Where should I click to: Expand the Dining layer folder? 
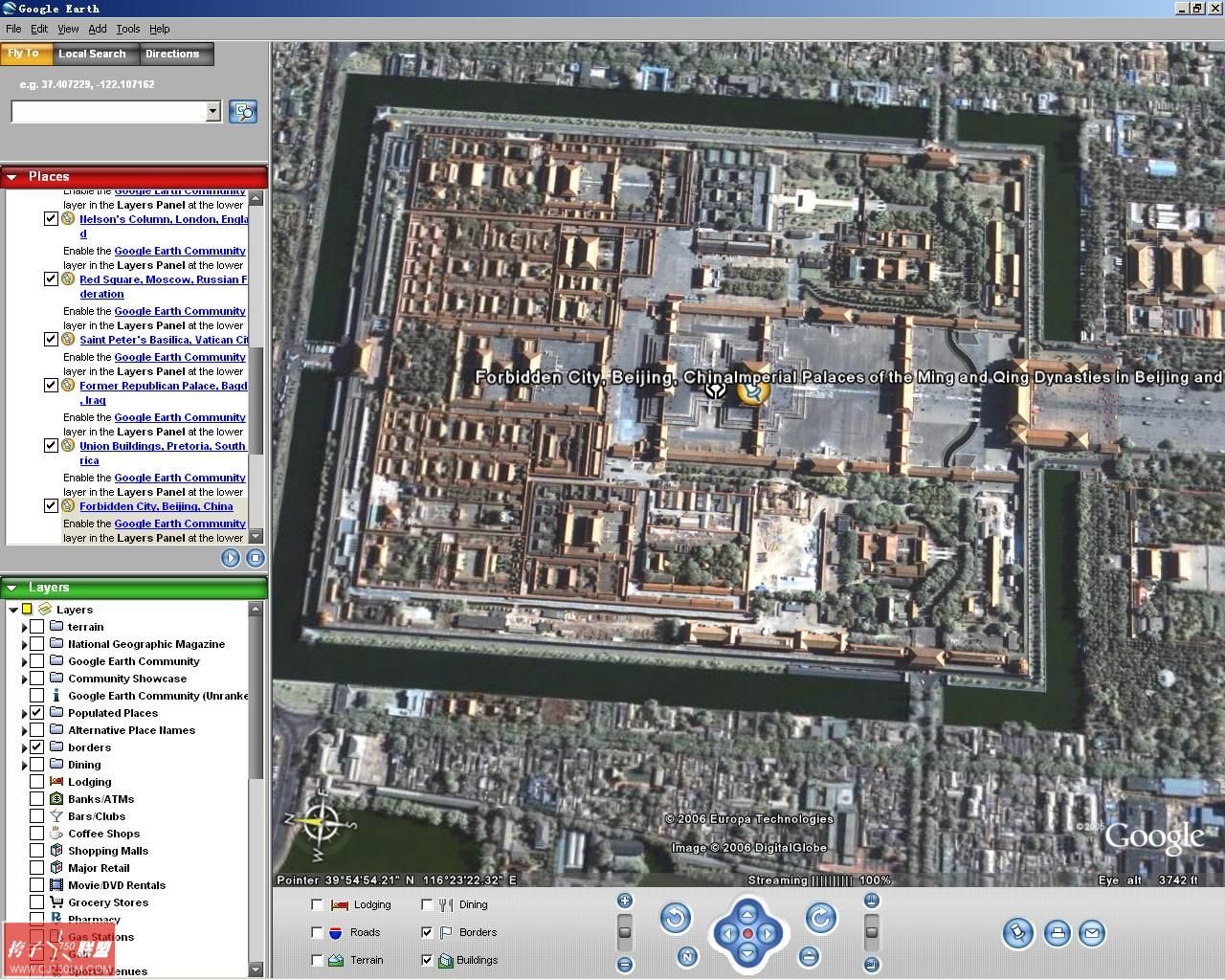(24, 766)
